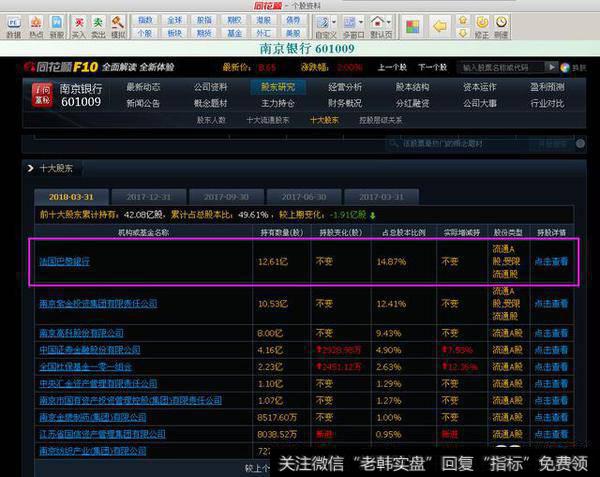Open the 经营分析 navigation item
The width and height of the screenshot is (600, 477).
pos(345,87)
